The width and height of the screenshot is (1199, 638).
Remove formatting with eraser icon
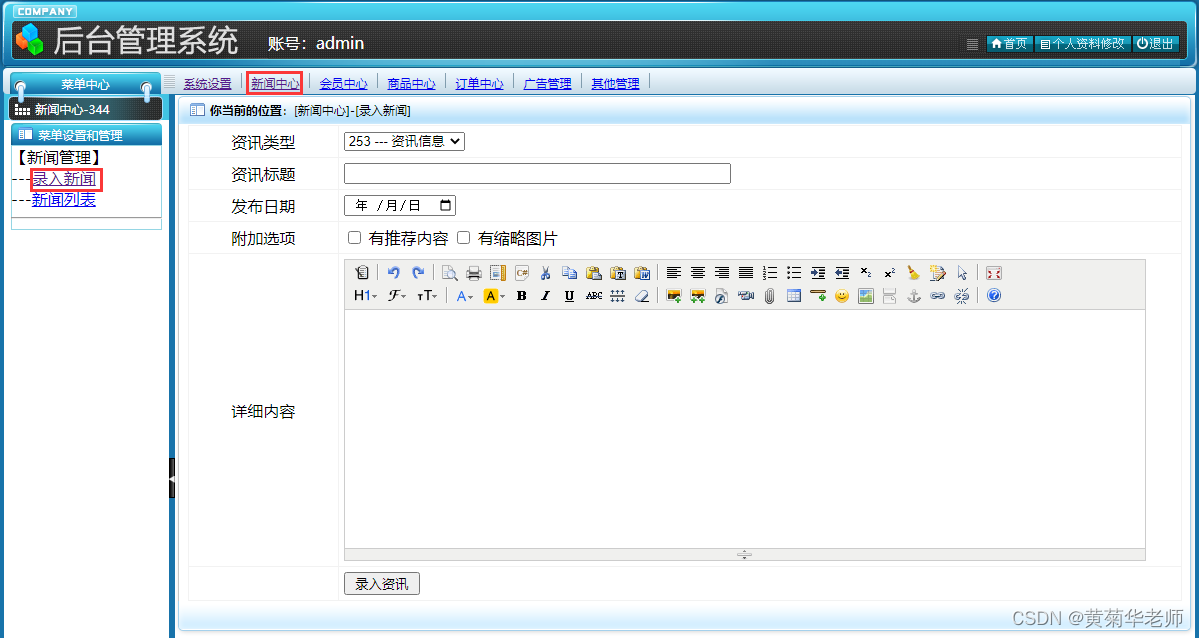(x=642, y=296)
